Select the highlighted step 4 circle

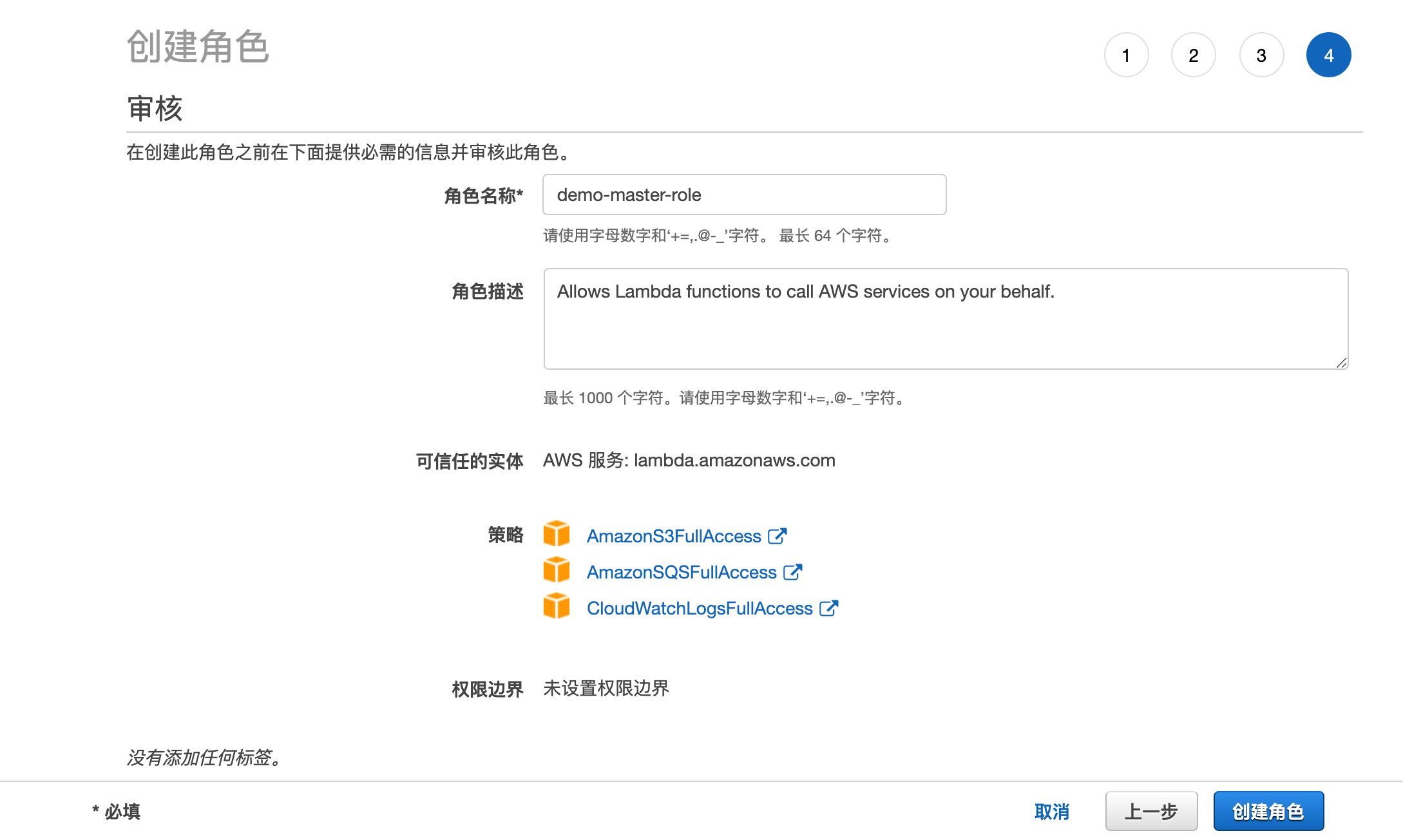(x=1328, y=55)
